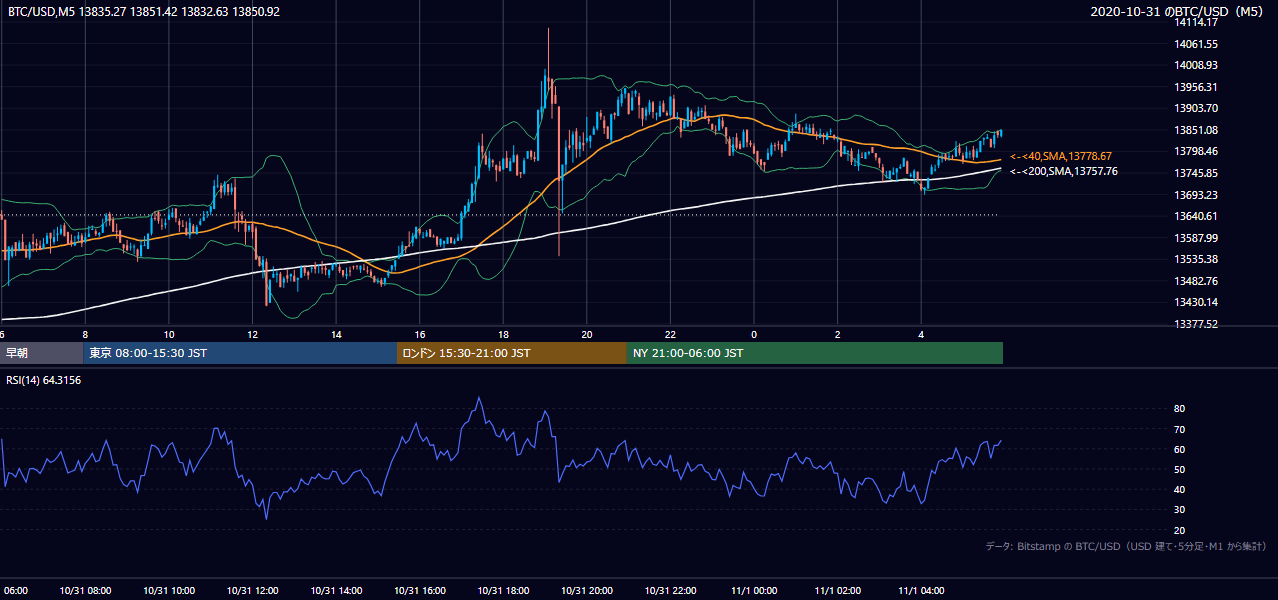
Task: Click the 13640.61 price axis label
Action: click(1197, 216)
